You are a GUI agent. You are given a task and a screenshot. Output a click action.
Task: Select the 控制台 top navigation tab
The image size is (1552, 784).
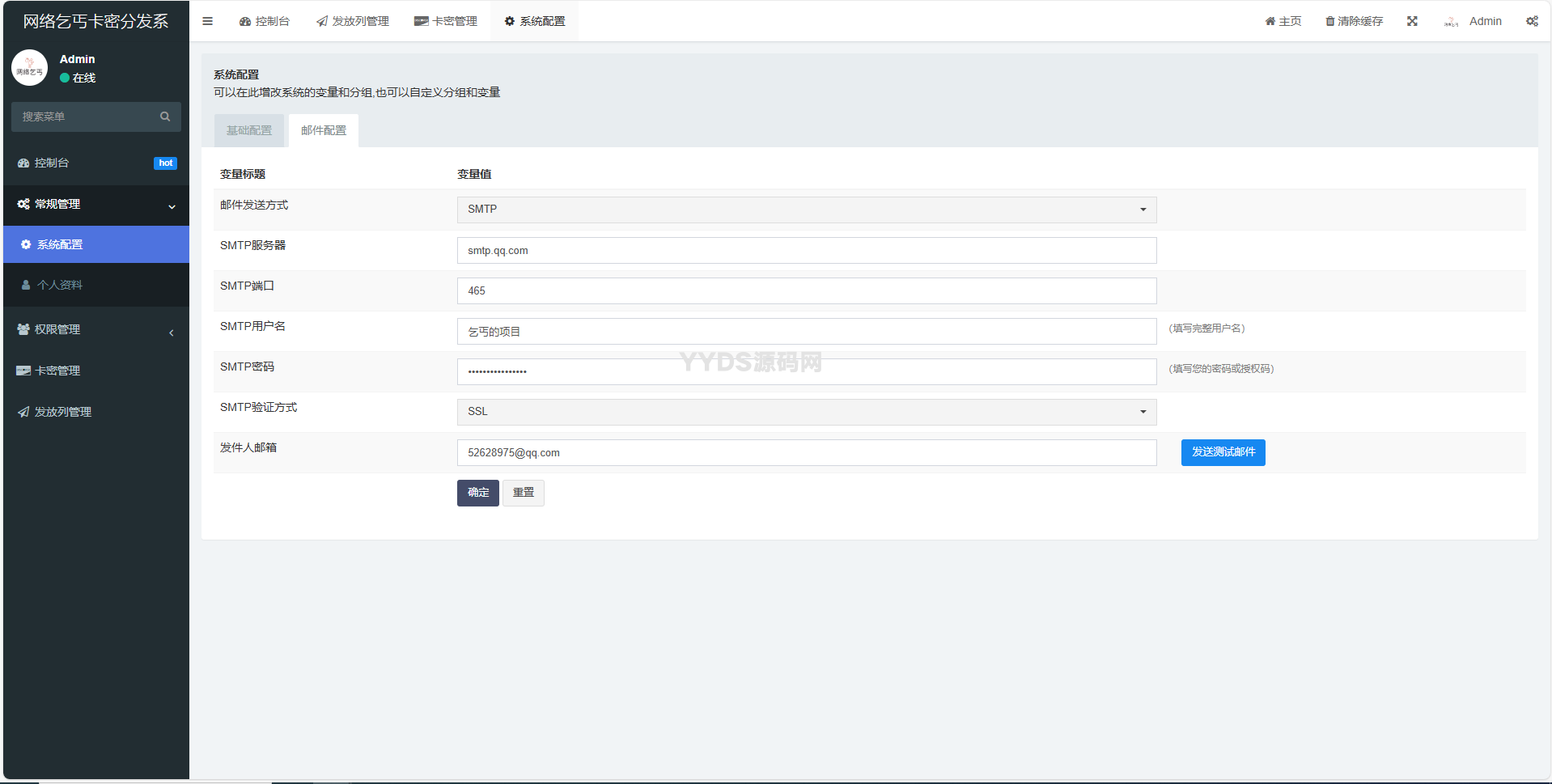[265, 21]
